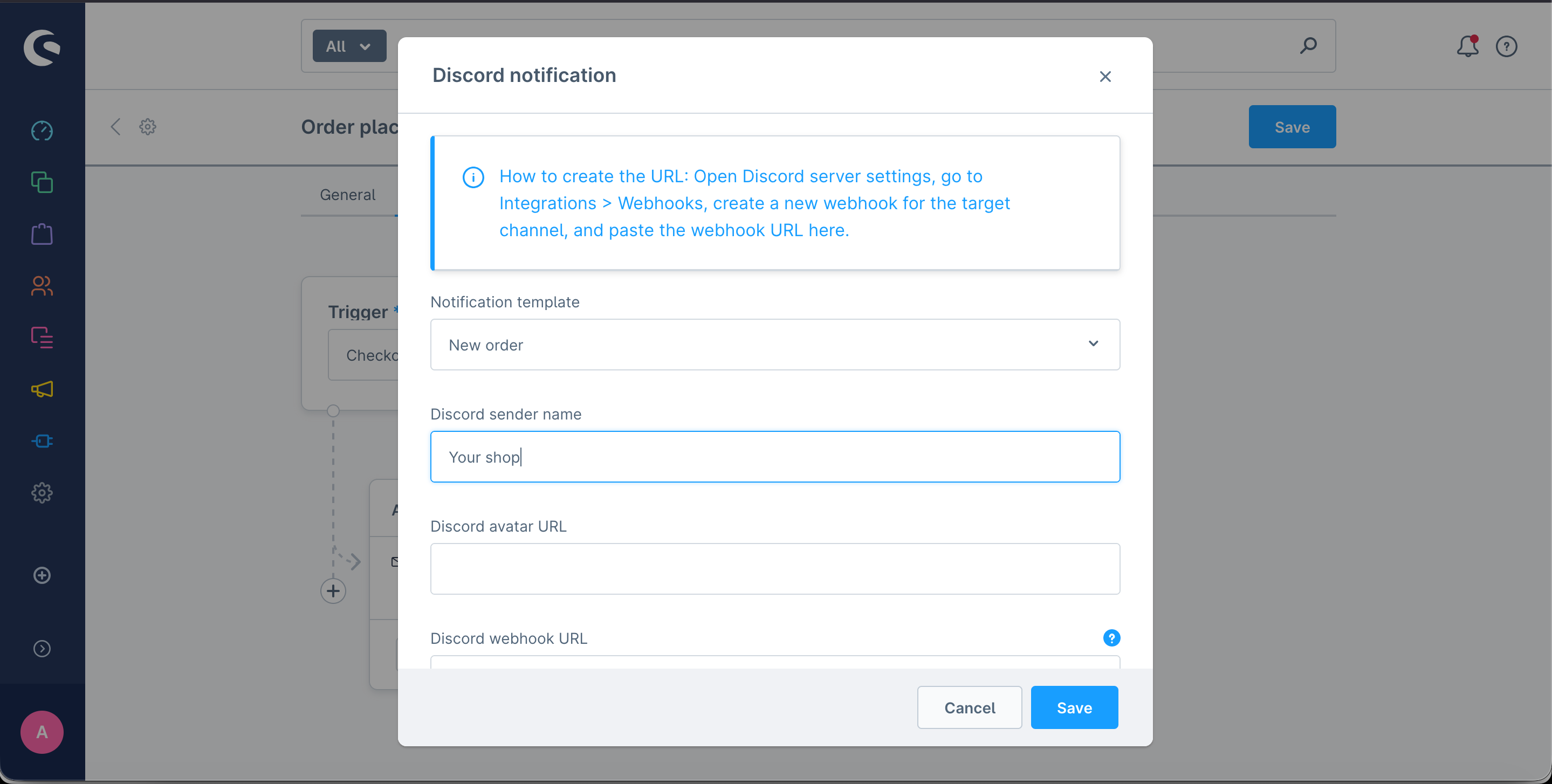The image size is (1552, 784).
Task: Switch to the General tab
Action: click(x=348, y=195)
